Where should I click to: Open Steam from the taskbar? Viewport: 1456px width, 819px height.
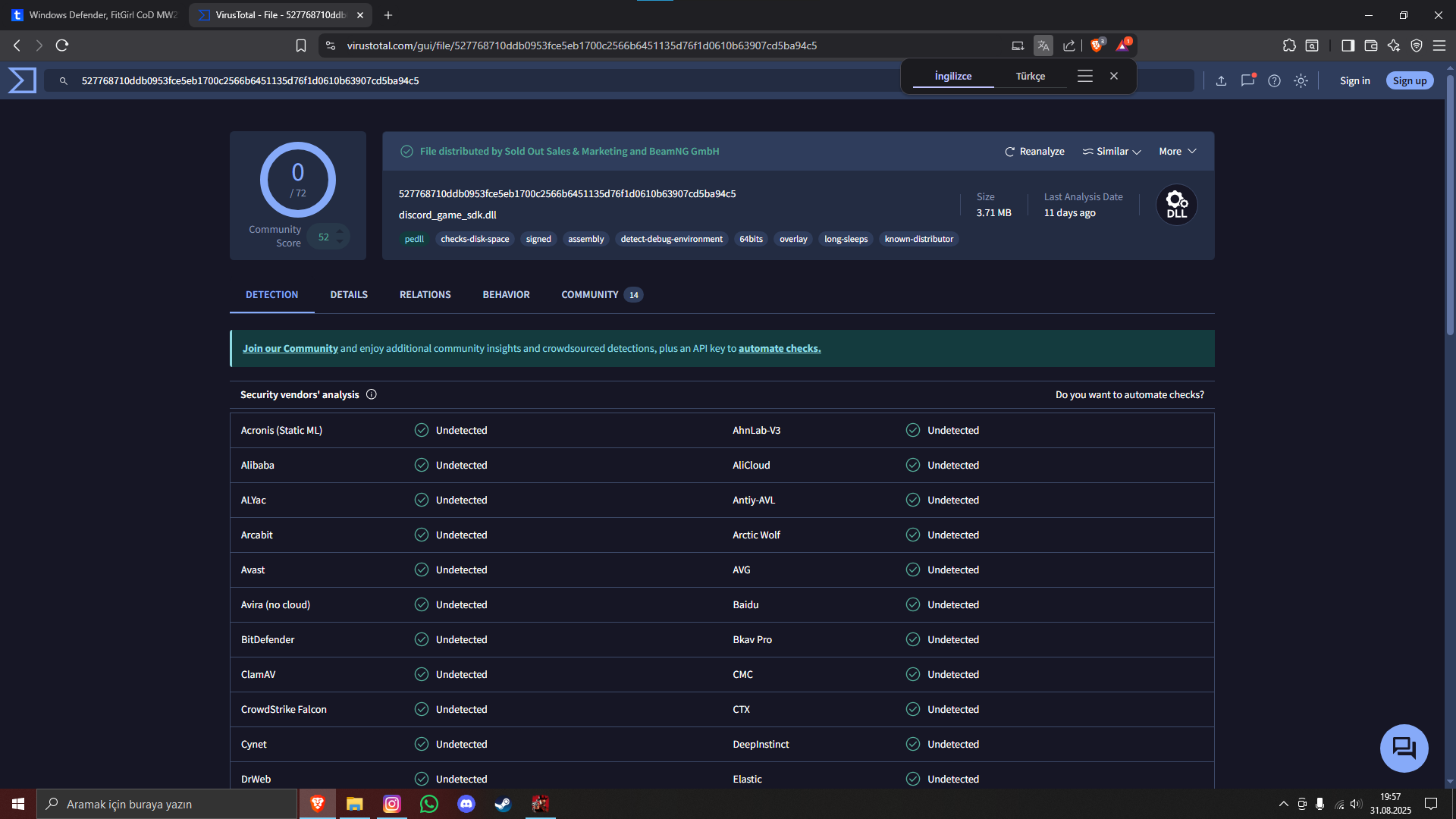504,804
